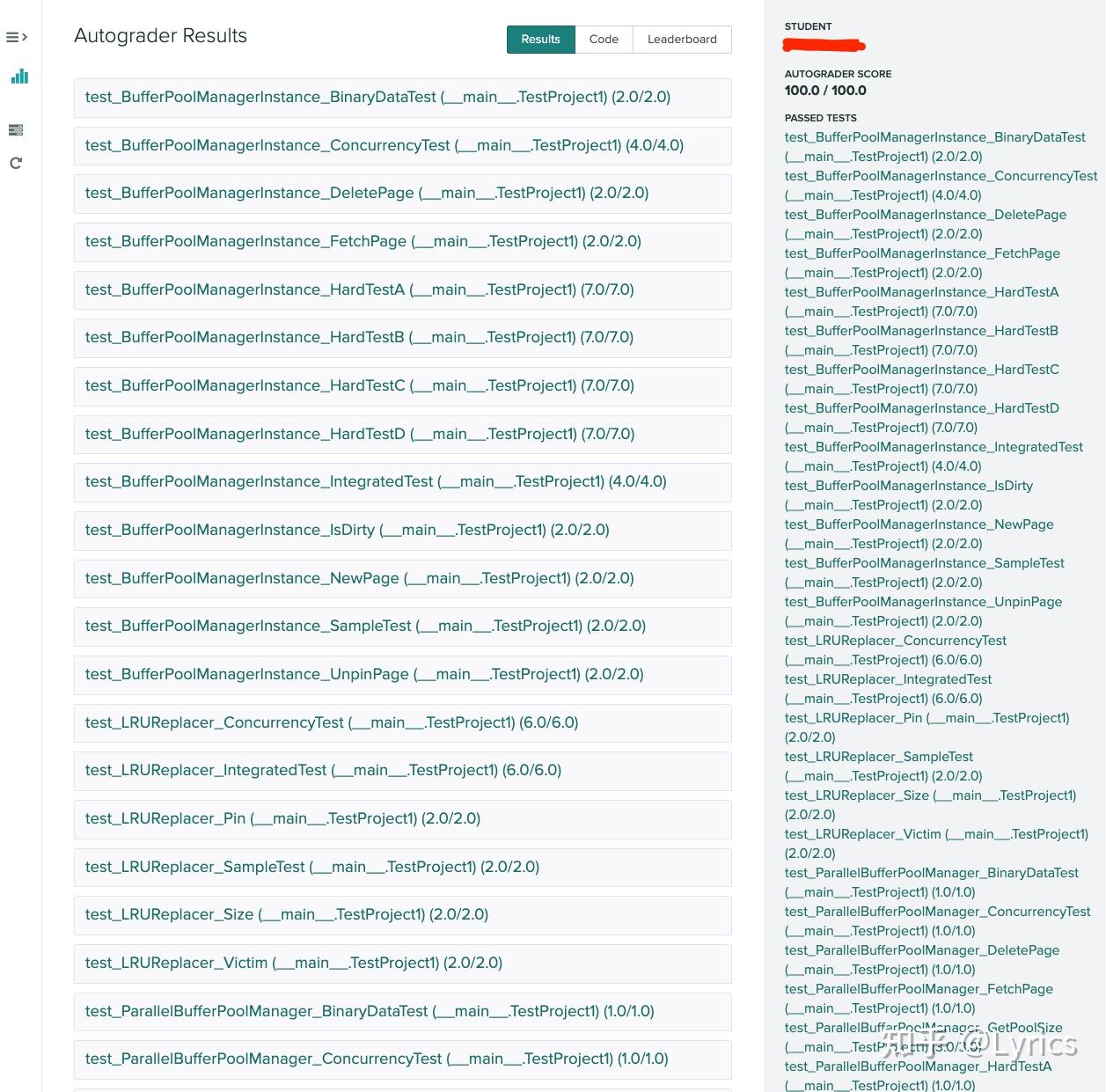Expand the LRUReplacer_Size result row
Screen dimensions: 1106x1092
pyautogui.click(x=402, y=915)
